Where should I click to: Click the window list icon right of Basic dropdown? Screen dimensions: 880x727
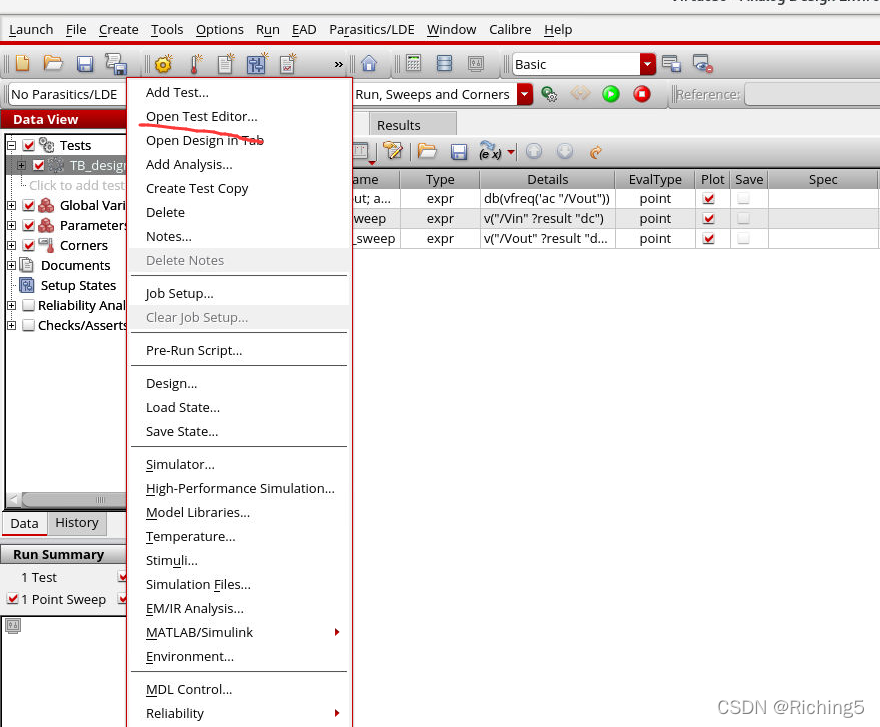671,64
